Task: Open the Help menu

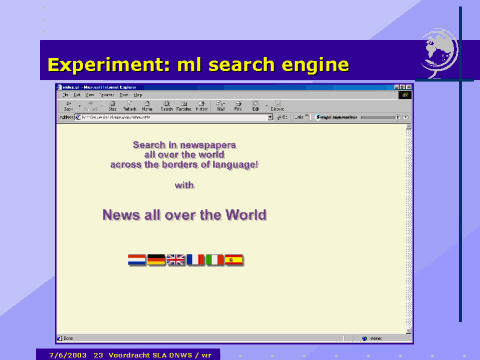Action: pyautogui.click(x=138, y=95)
